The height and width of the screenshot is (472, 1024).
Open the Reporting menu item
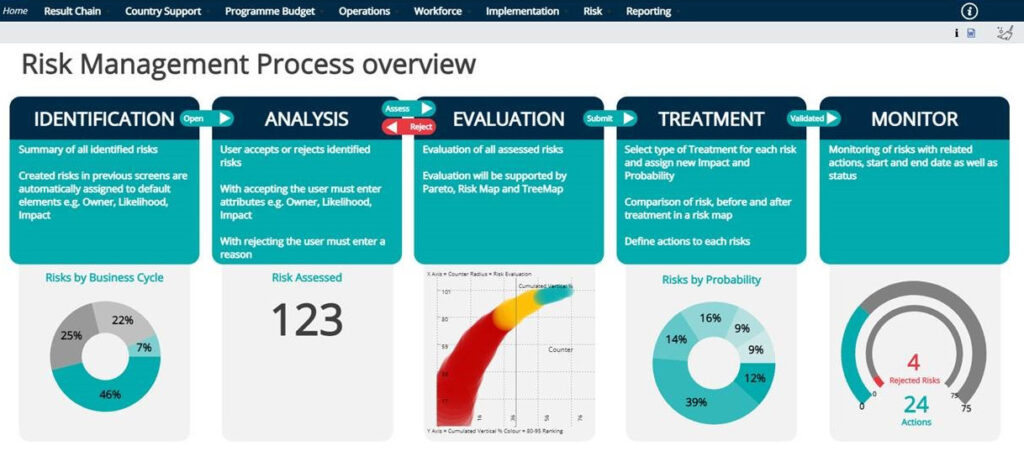(x=648, y=12)
